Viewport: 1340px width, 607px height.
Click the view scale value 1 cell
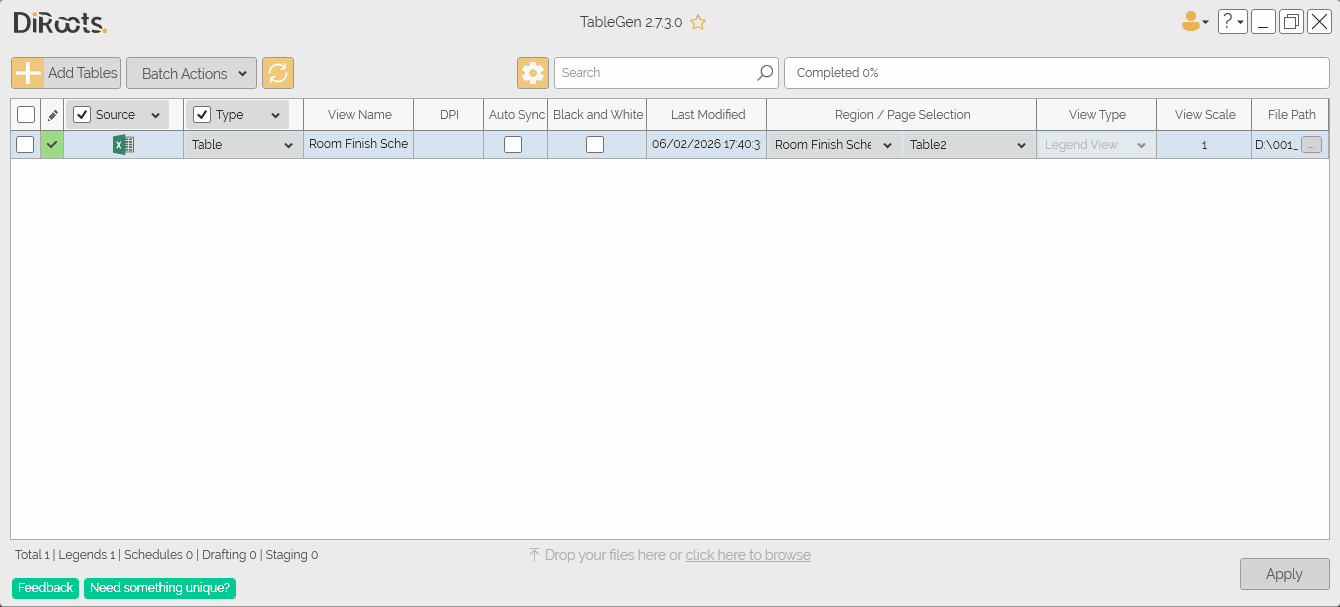point(1204,145)
